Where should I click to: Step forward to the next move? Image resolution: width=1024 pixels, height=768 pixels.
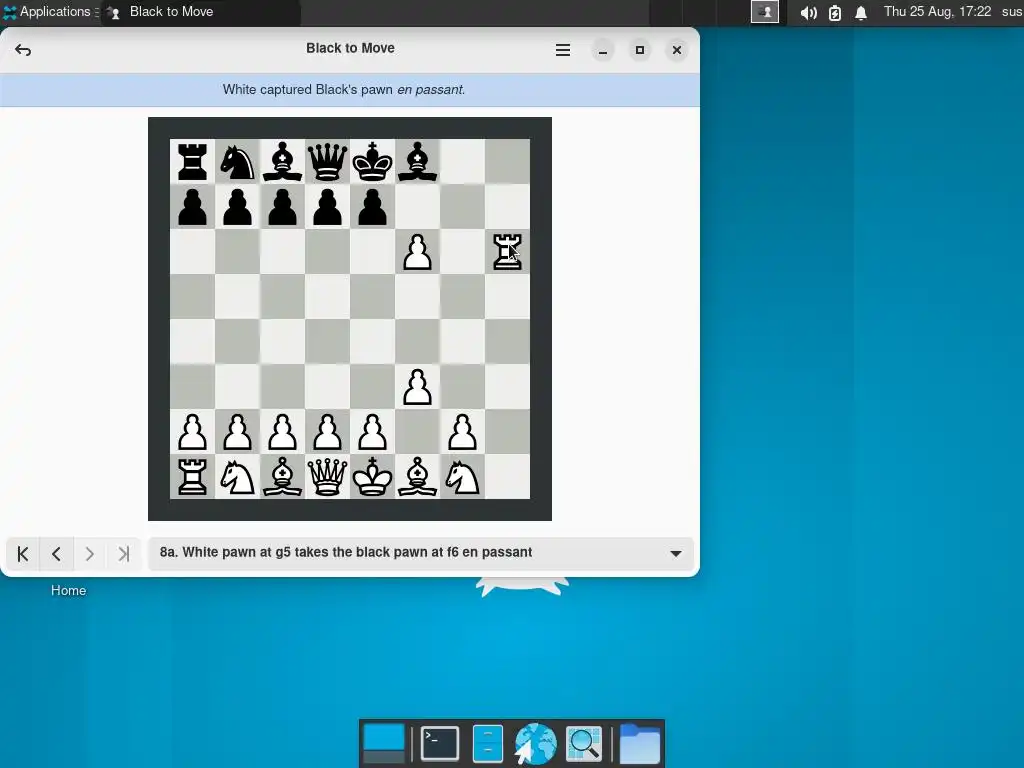click(90, 554)
